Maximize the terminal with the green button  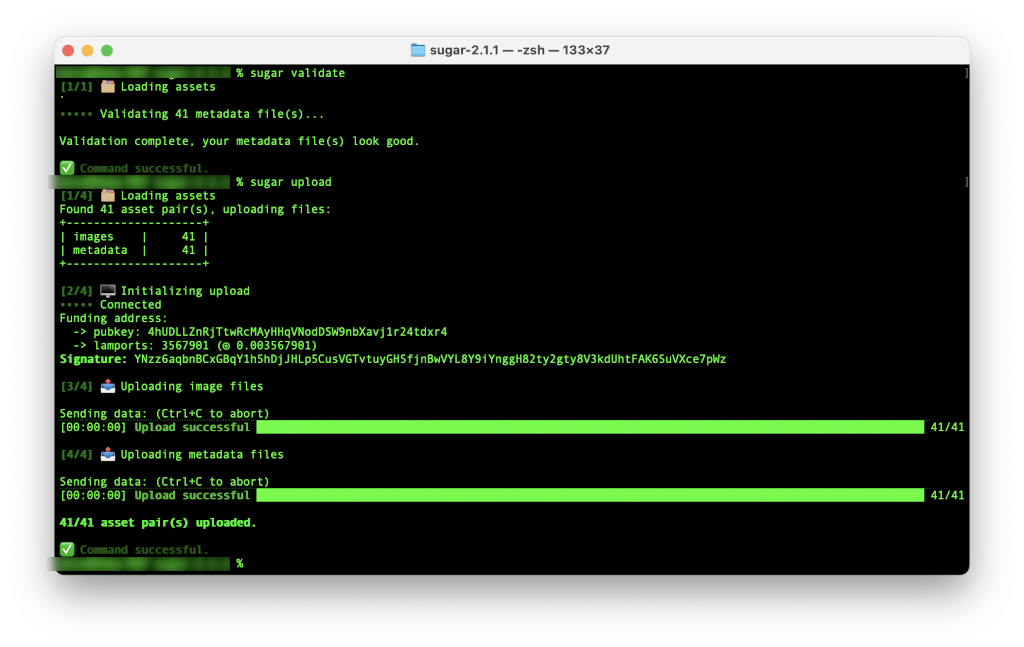click(107, 50)
